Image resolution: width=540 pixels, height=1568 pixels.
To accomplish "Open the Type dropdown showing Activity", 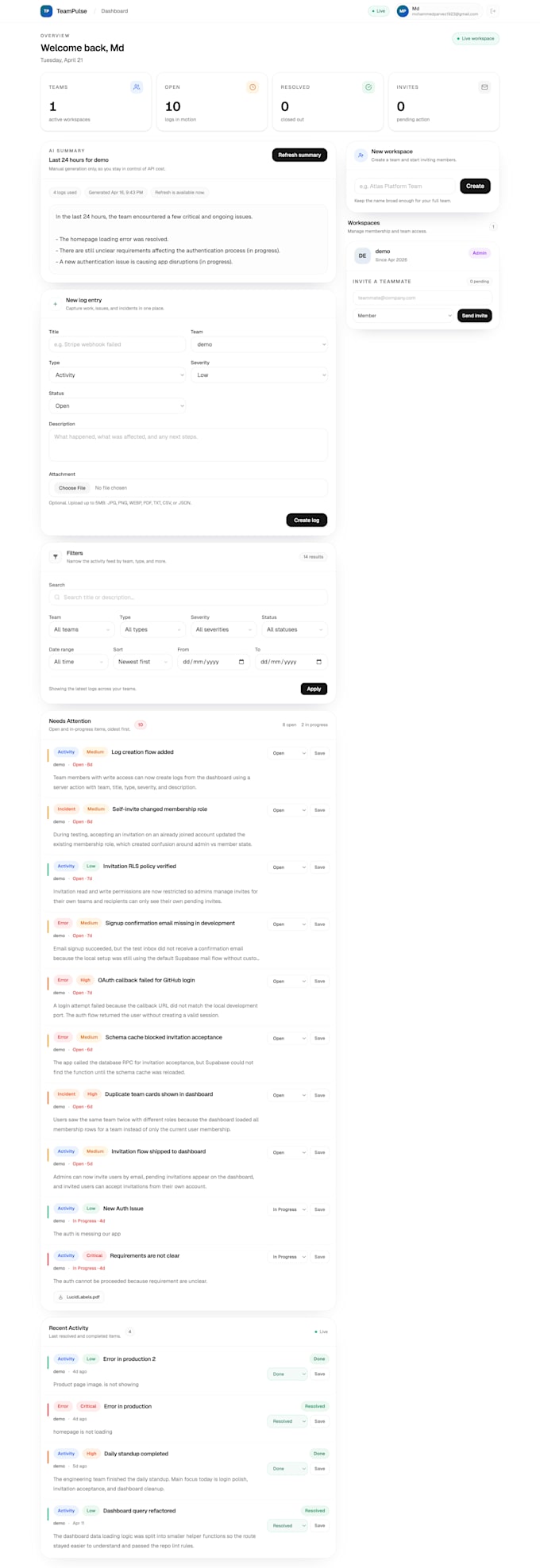I will 118,375.
